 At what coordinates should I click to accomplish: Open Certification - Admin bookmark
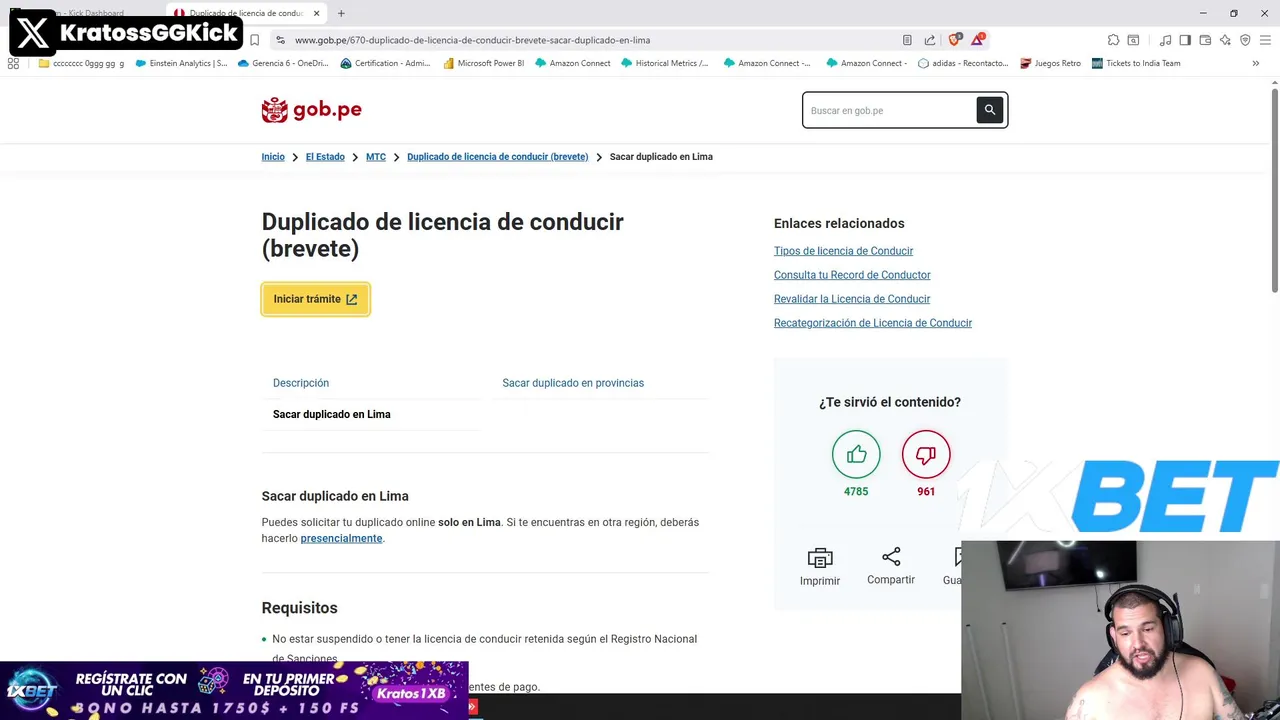pyautogui.click(x=385, y=63)
